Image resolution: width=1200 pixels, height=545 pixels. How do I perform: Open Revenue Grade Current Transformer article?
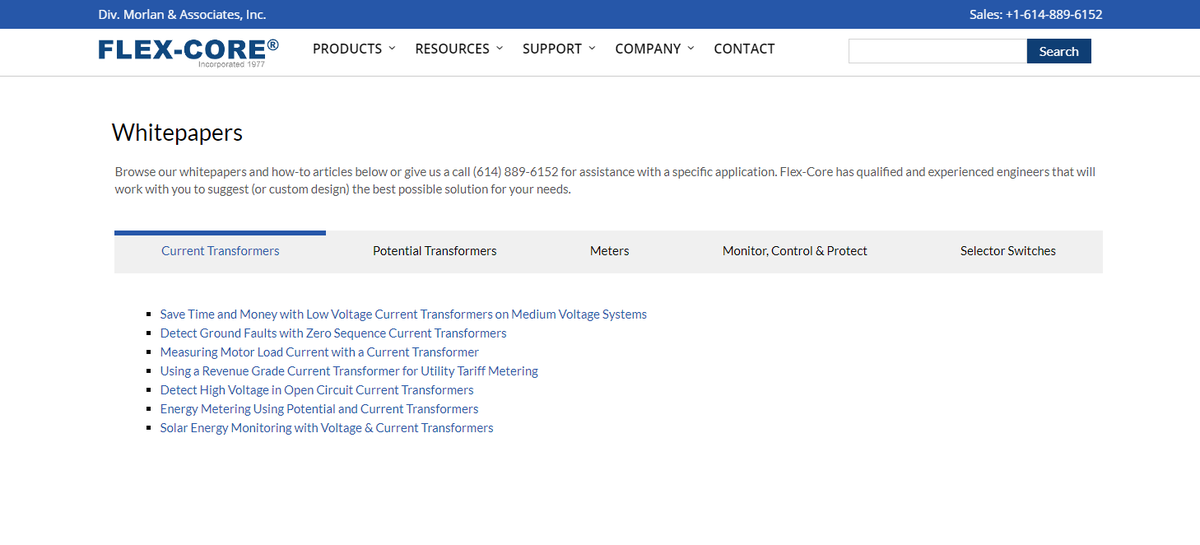(349, 371)
